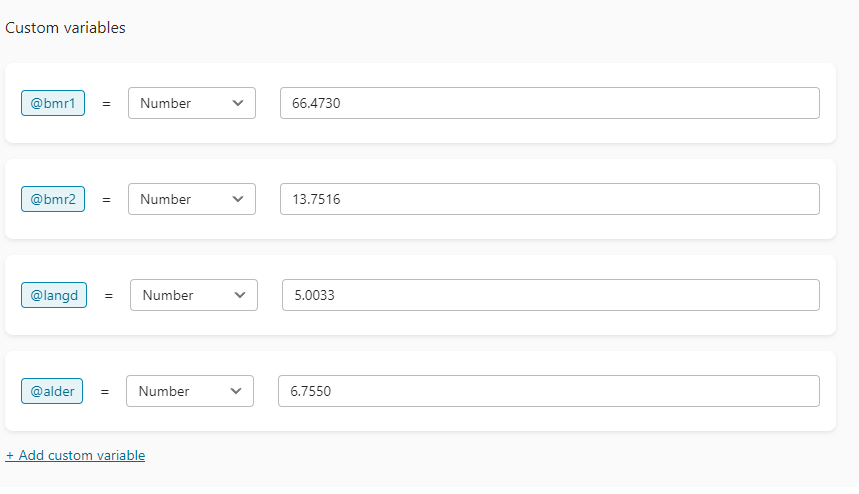This screenshot has width=859, height=494.
Task: Click the equals sign beside @bmr1
Action: point(107,104)
